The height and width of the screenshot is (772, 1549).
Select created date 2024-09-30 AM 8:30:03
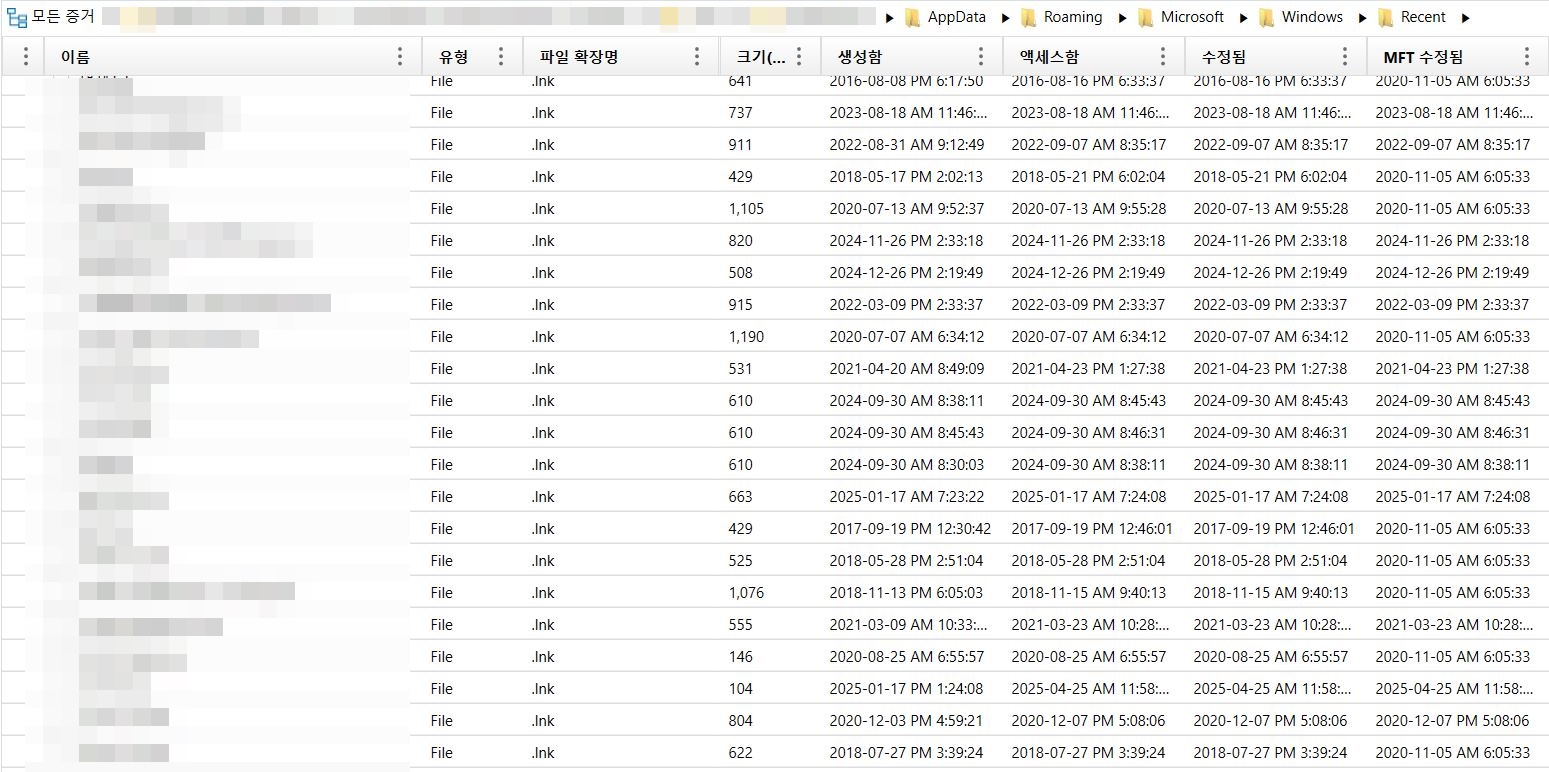click(906, 465)
